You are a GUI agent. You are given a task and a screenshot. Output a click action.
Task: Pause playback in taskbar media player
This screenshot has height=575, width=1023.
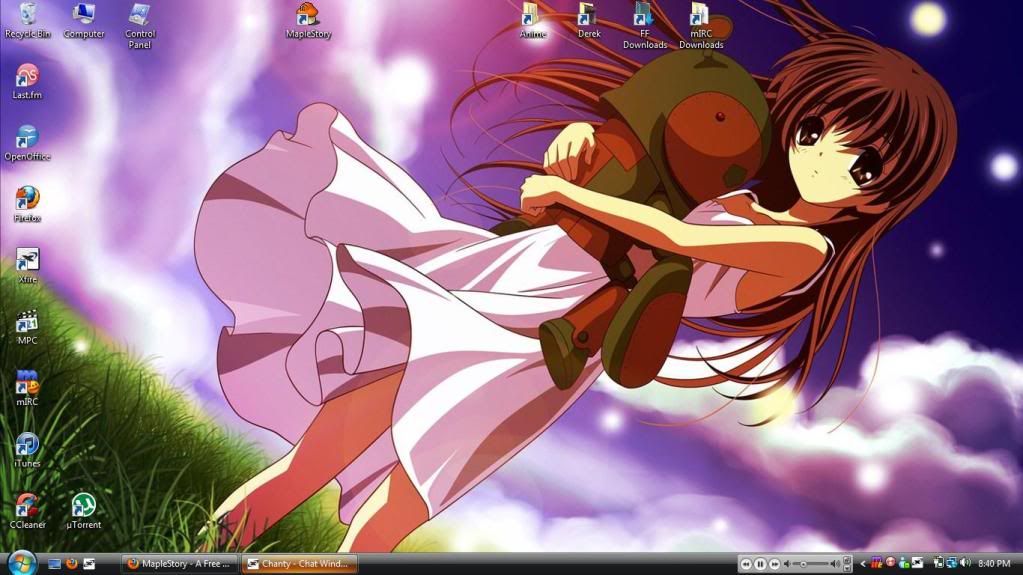(x=760, y=564)
